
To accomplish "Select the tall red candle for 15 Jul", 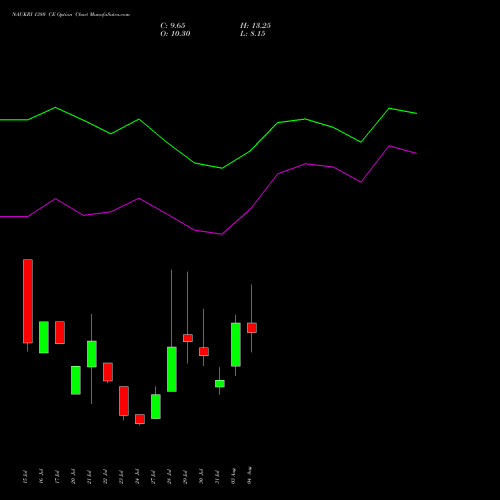I will 28,301.
